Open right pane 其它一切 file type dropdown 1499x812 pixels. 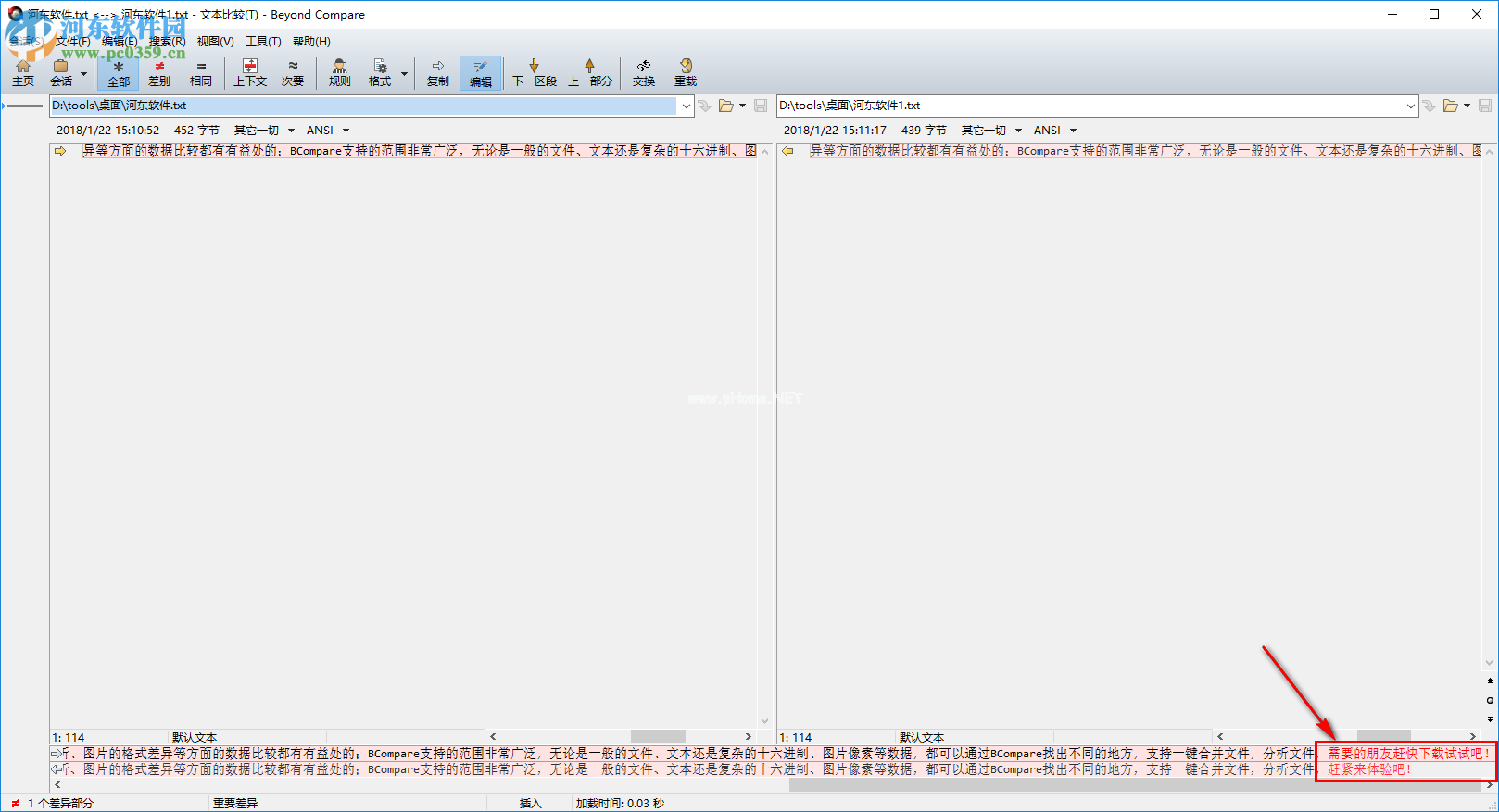991,131
